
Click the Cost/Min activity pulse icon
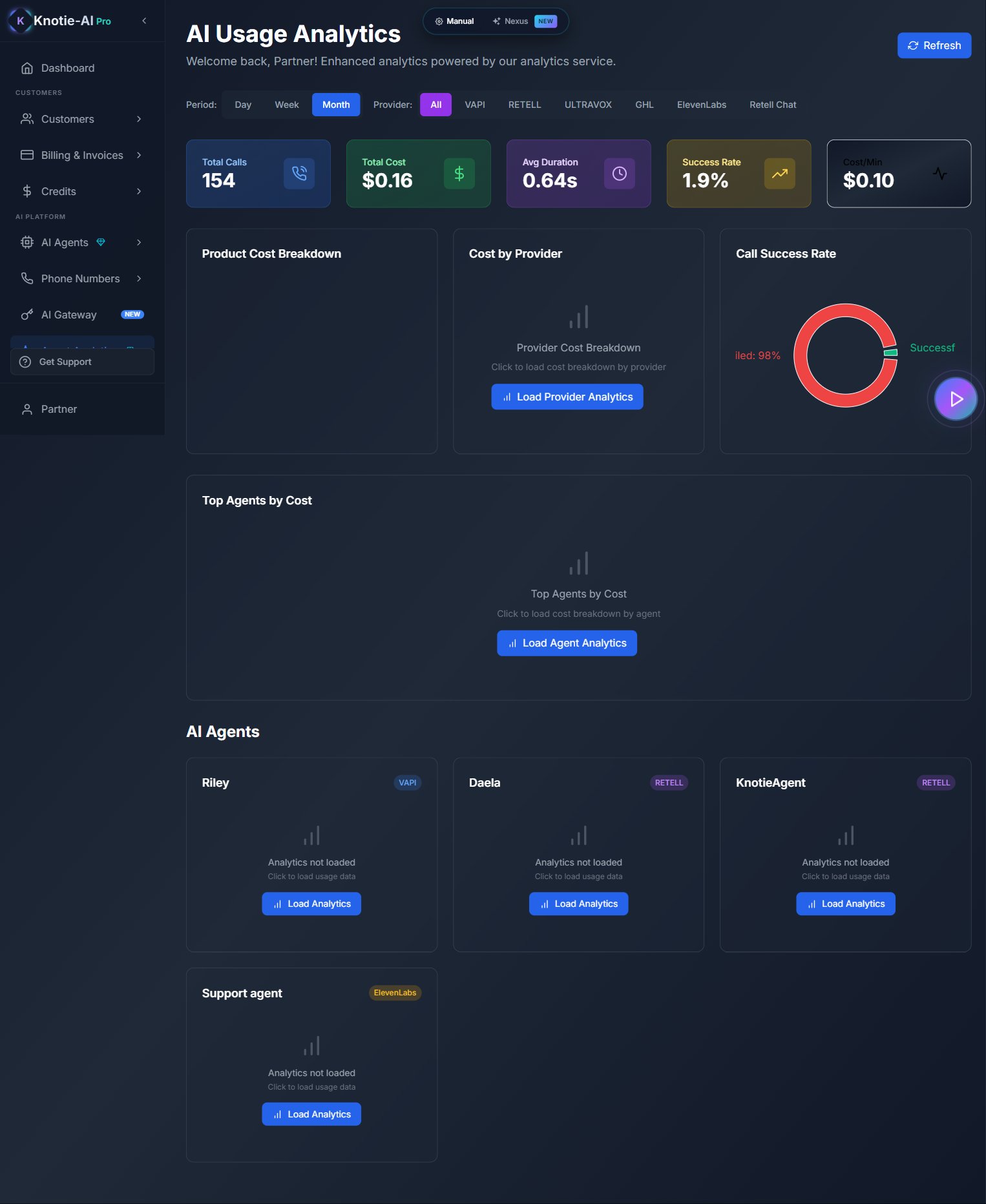coord(940,173)
